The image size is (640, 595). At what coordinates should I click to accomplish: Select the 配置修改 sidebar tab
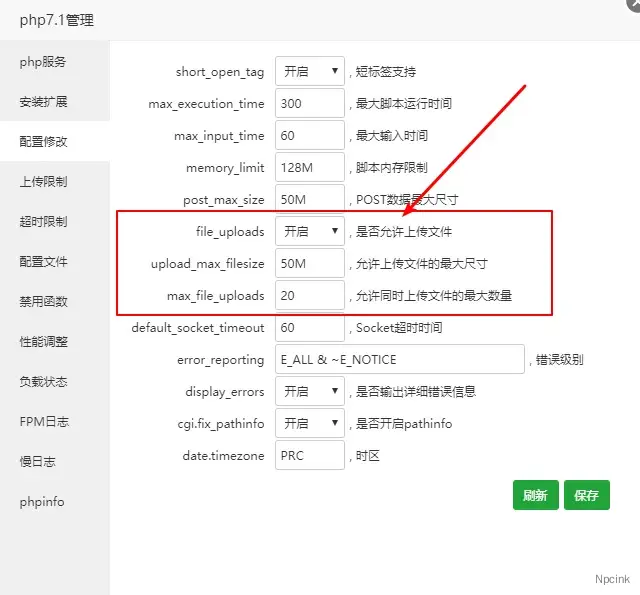[43, 142]
